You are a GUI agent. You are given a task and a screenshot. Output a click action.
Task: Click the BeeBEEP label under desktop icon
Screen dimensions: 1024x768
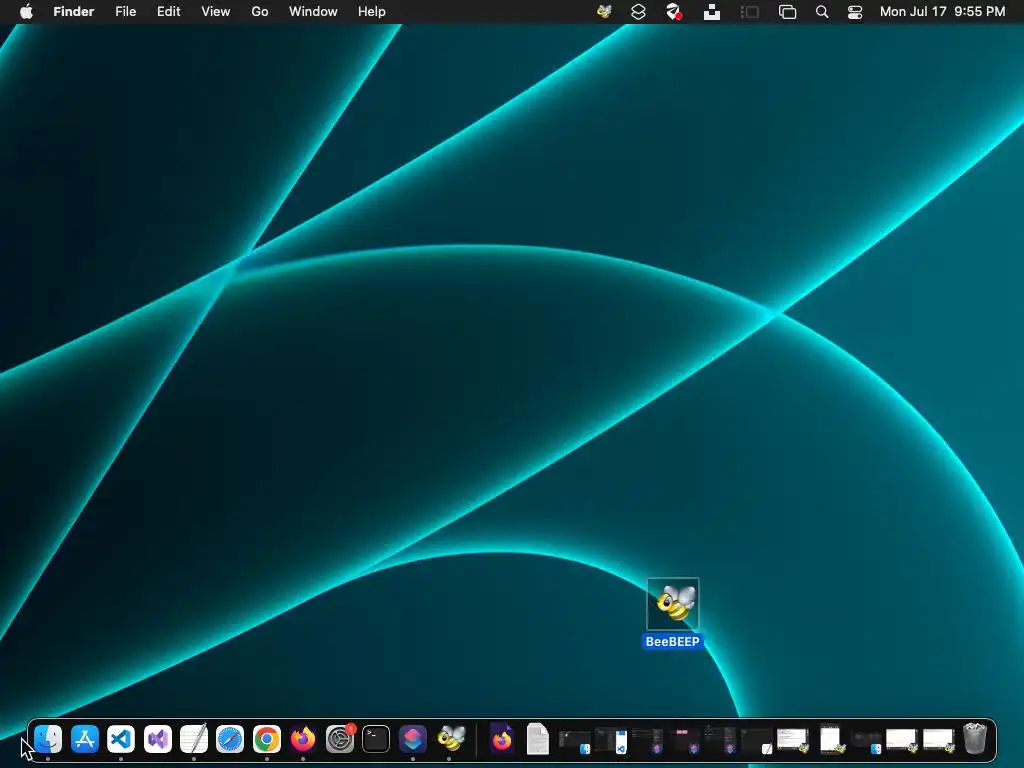pyautogui.click(x=673, y=642)
